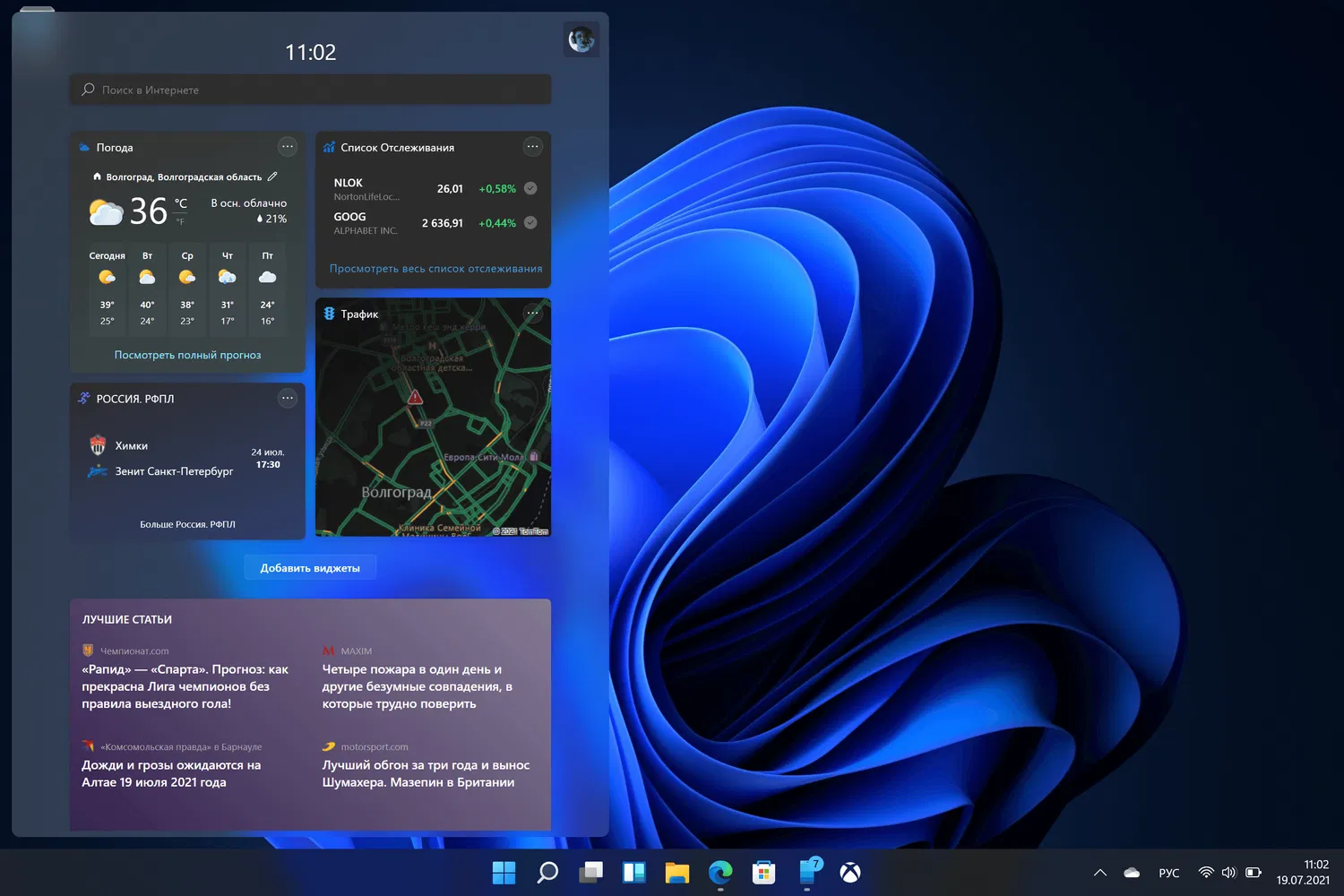
Task: Open taskbar Search
Action: (x=547, y=873)
